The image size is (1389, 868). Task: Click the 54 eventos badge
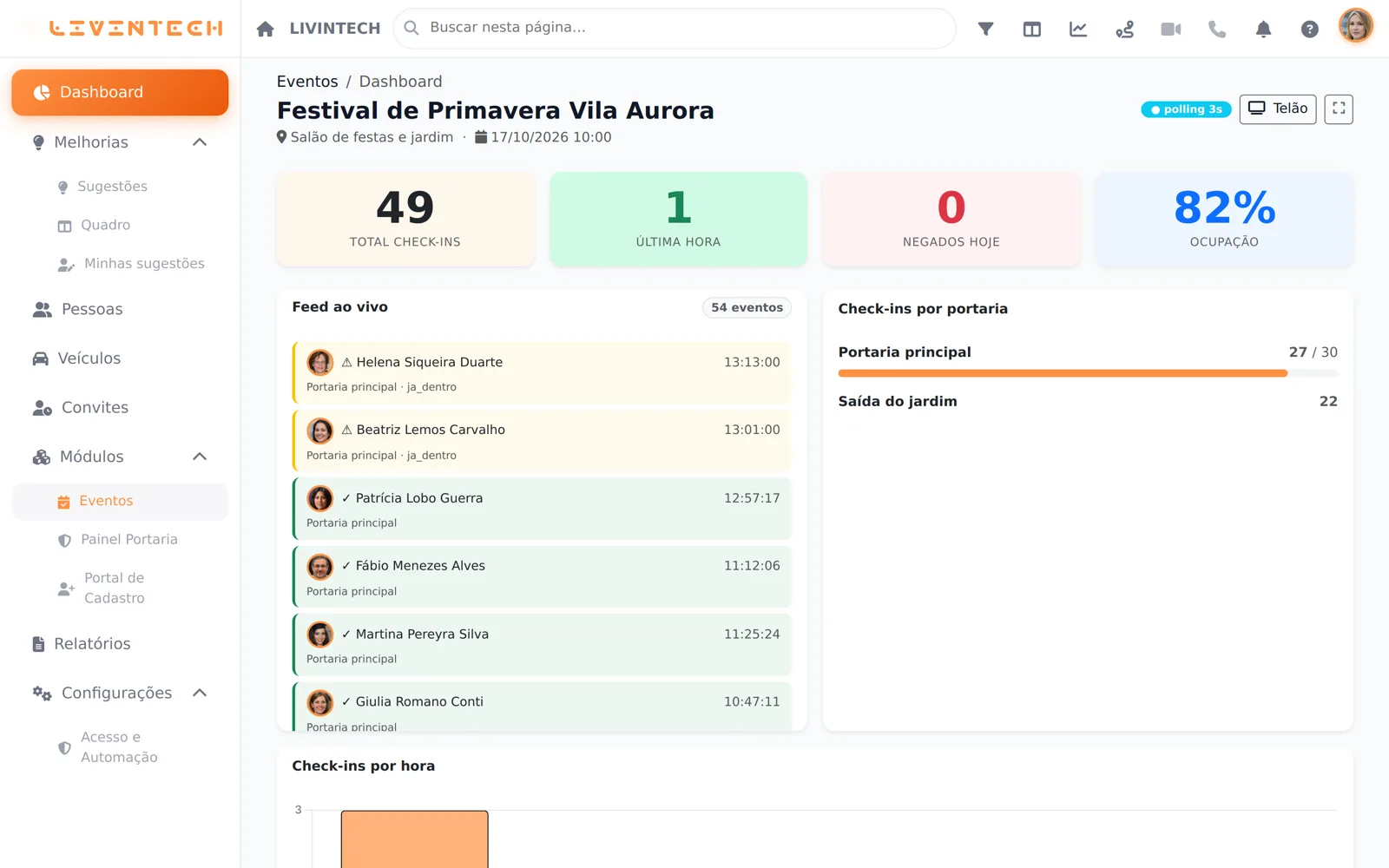pos(747,307)
